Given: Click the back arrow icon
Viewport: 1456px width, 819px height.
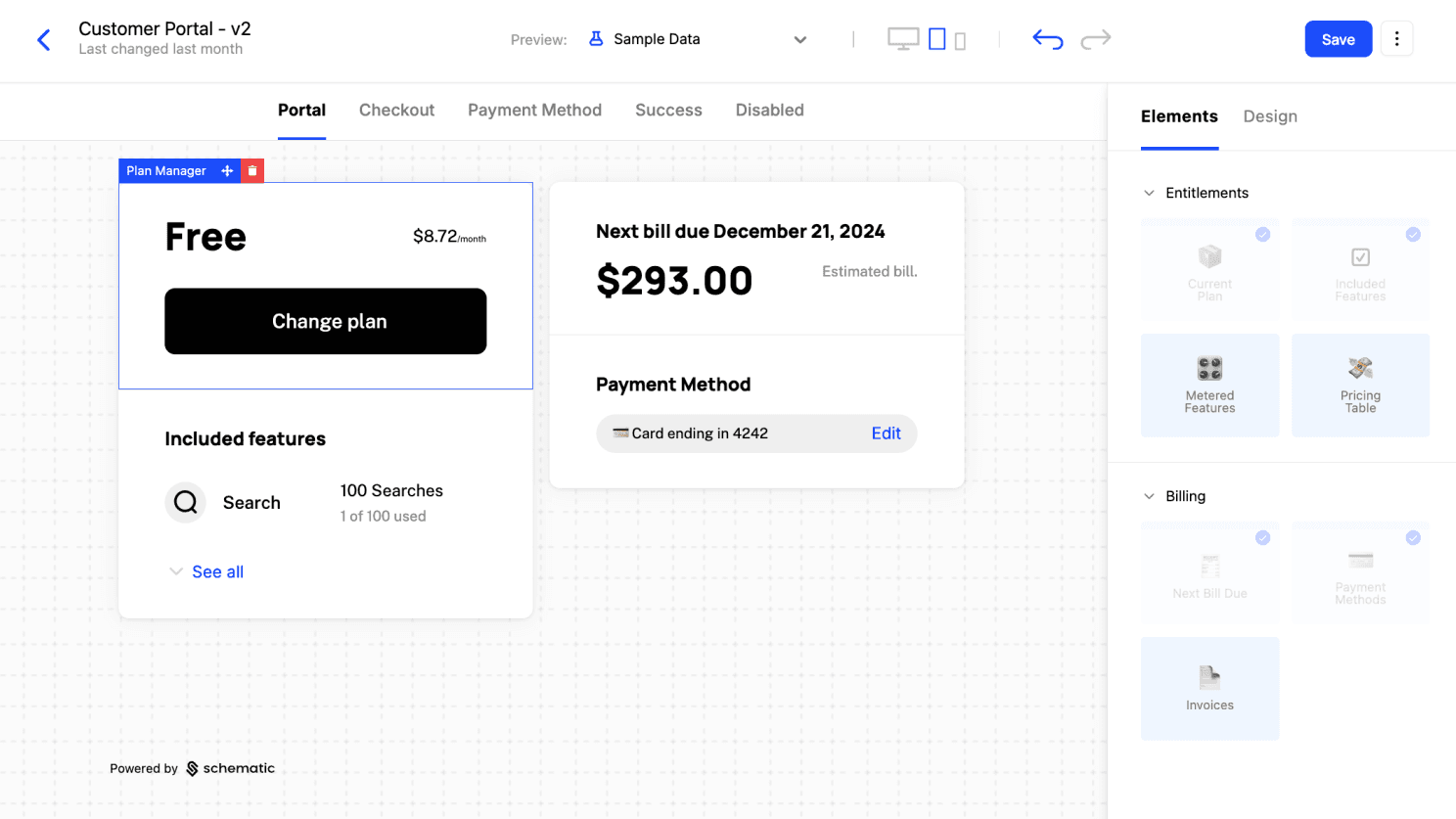Looking at the screenshot, I should (44, 40).
